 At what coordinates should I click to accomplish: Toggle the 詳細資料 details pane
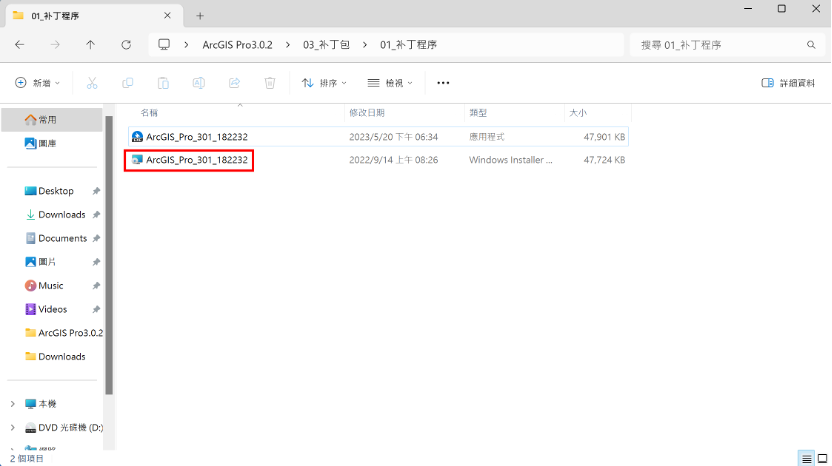788,83
